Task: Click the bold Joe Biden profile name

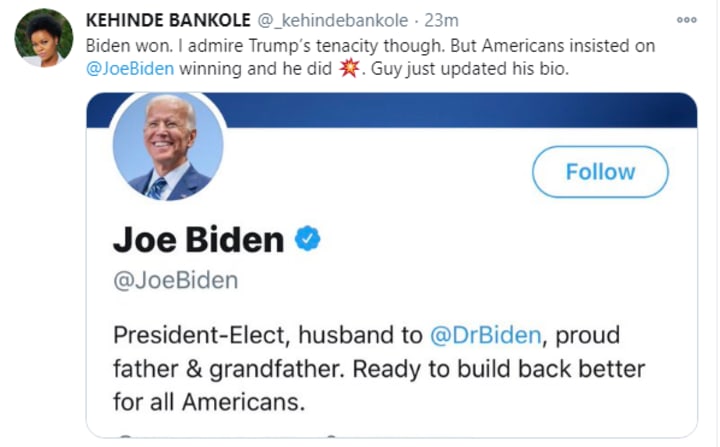Action: [x=198, y=240]
